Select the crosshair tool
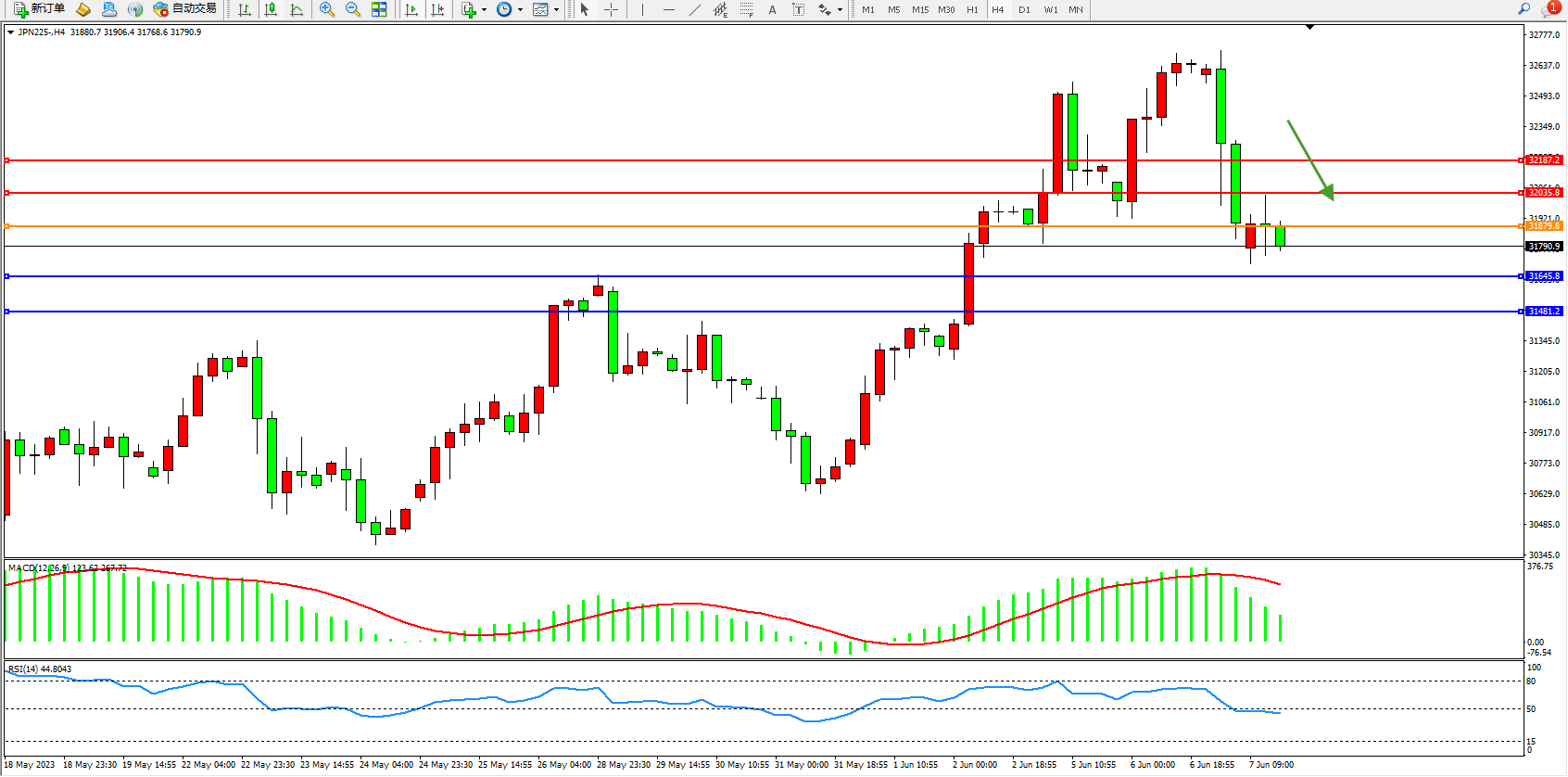This screenshot has width=1568, height=777. pyautogui.click(x=612, y=9)
